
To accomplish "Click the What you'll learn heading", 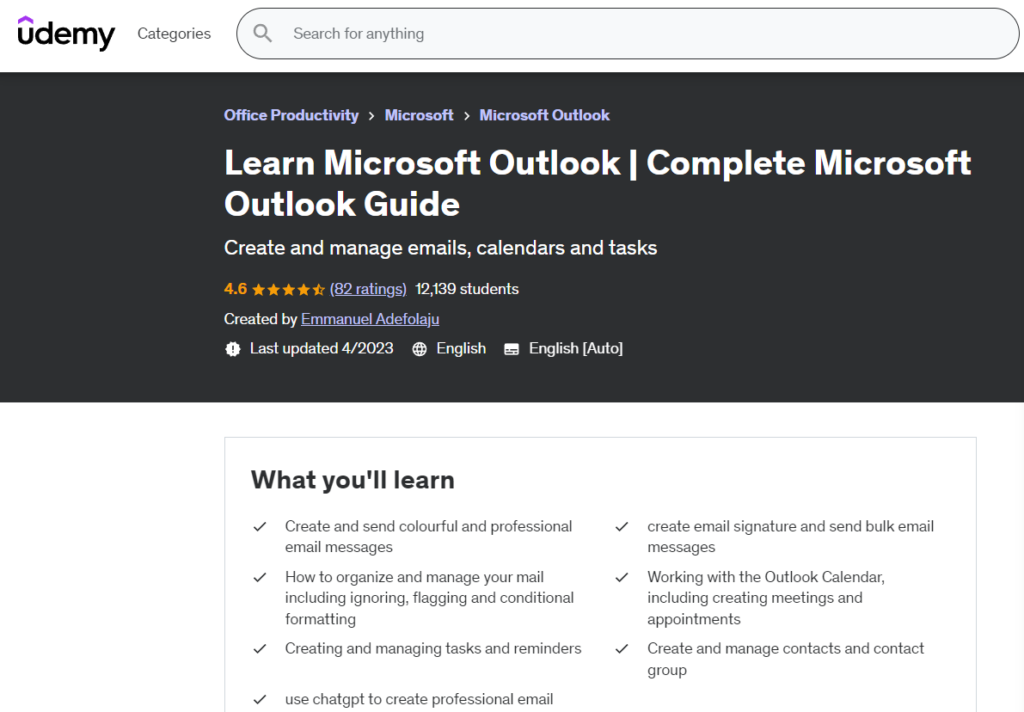I will pyautogui.click(x=352, y=480).
